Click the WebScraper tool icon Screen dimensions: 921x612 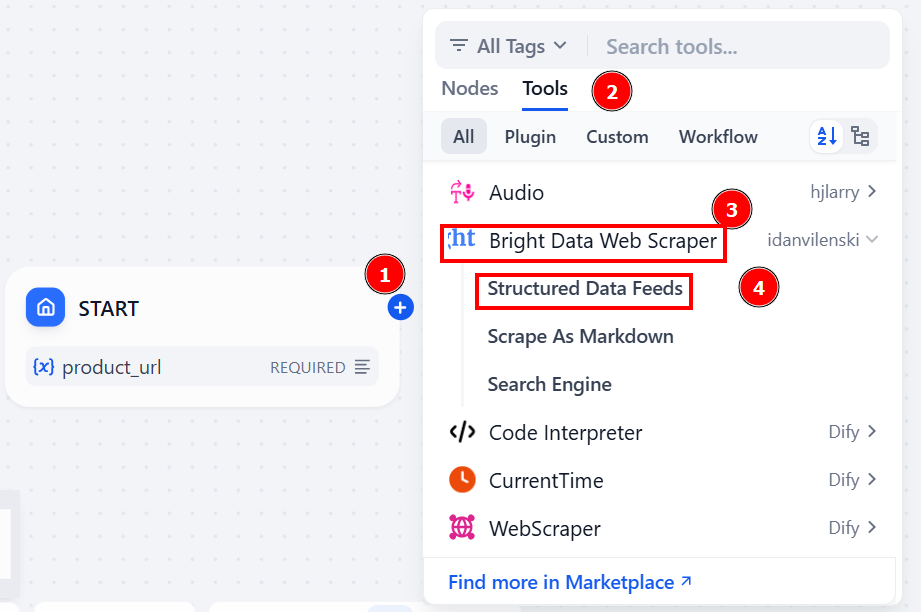pos(462,528)
